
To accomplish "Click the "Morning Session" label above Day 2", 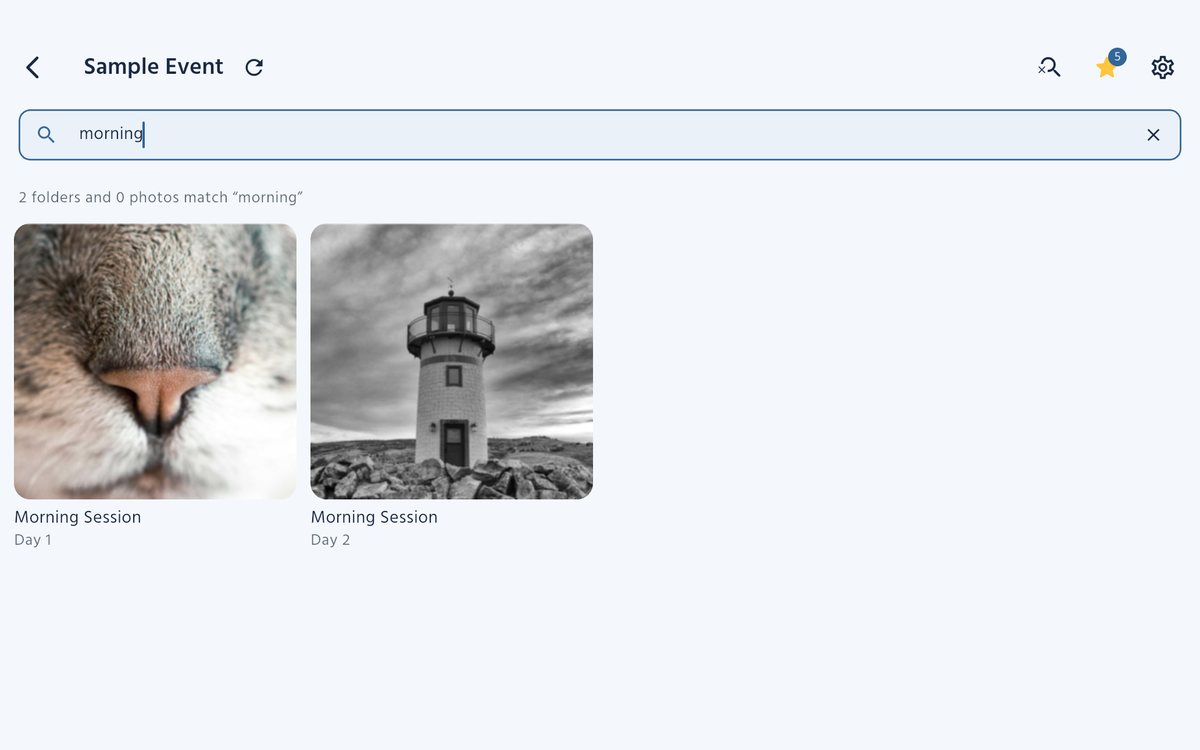I will (x=374, y=517).
